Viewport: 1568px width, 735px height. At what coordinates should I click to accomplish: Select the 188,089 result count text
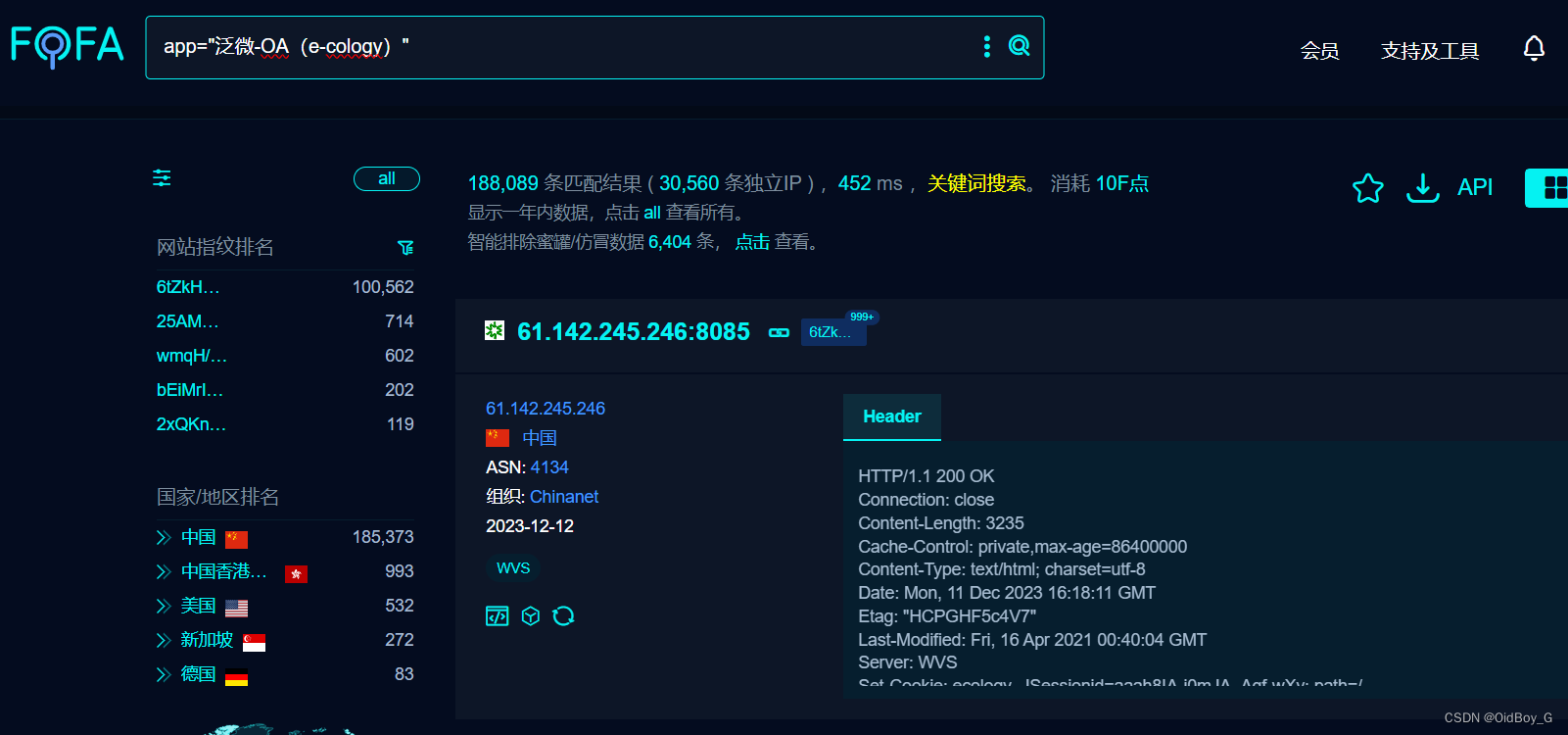point(503,183)
